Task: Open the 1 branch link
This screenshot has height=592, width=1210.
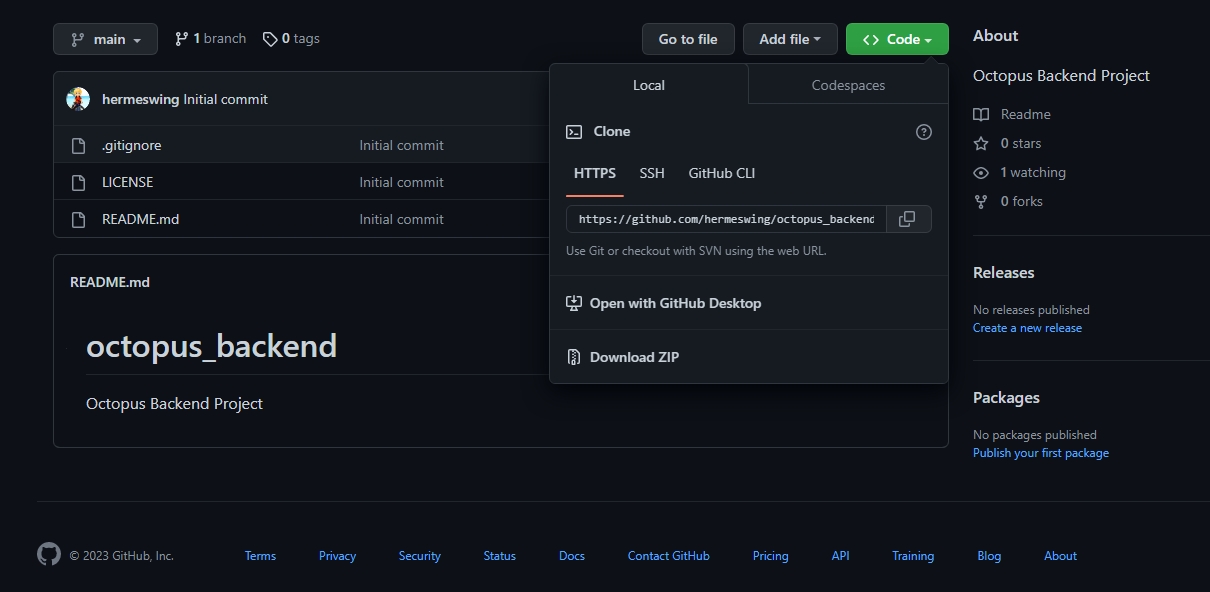Action: coord(210,39)
